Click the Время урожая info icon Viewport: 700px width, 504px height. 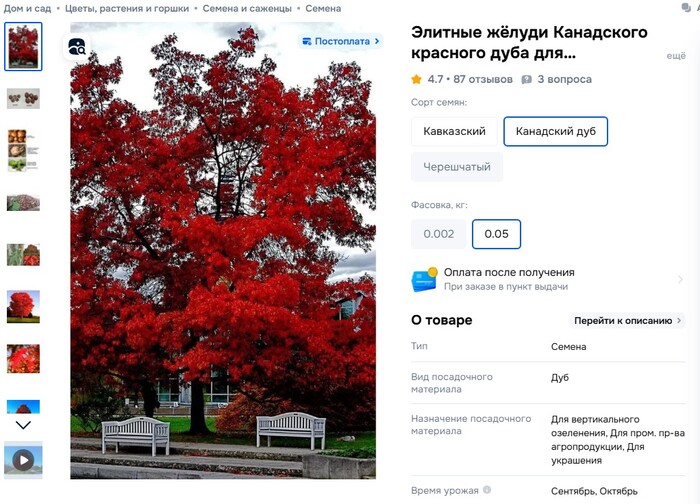(x=487, y=490)
